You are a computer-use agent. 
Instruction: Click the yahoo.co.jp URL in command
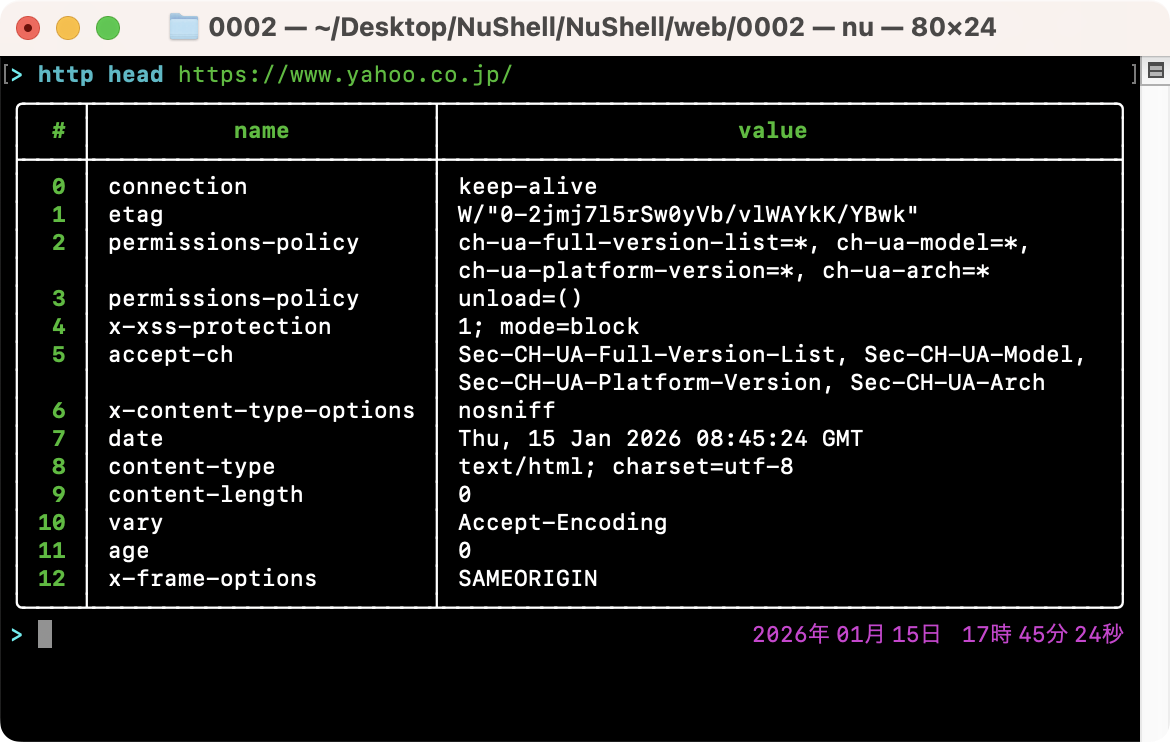click(x=345, y=75)
